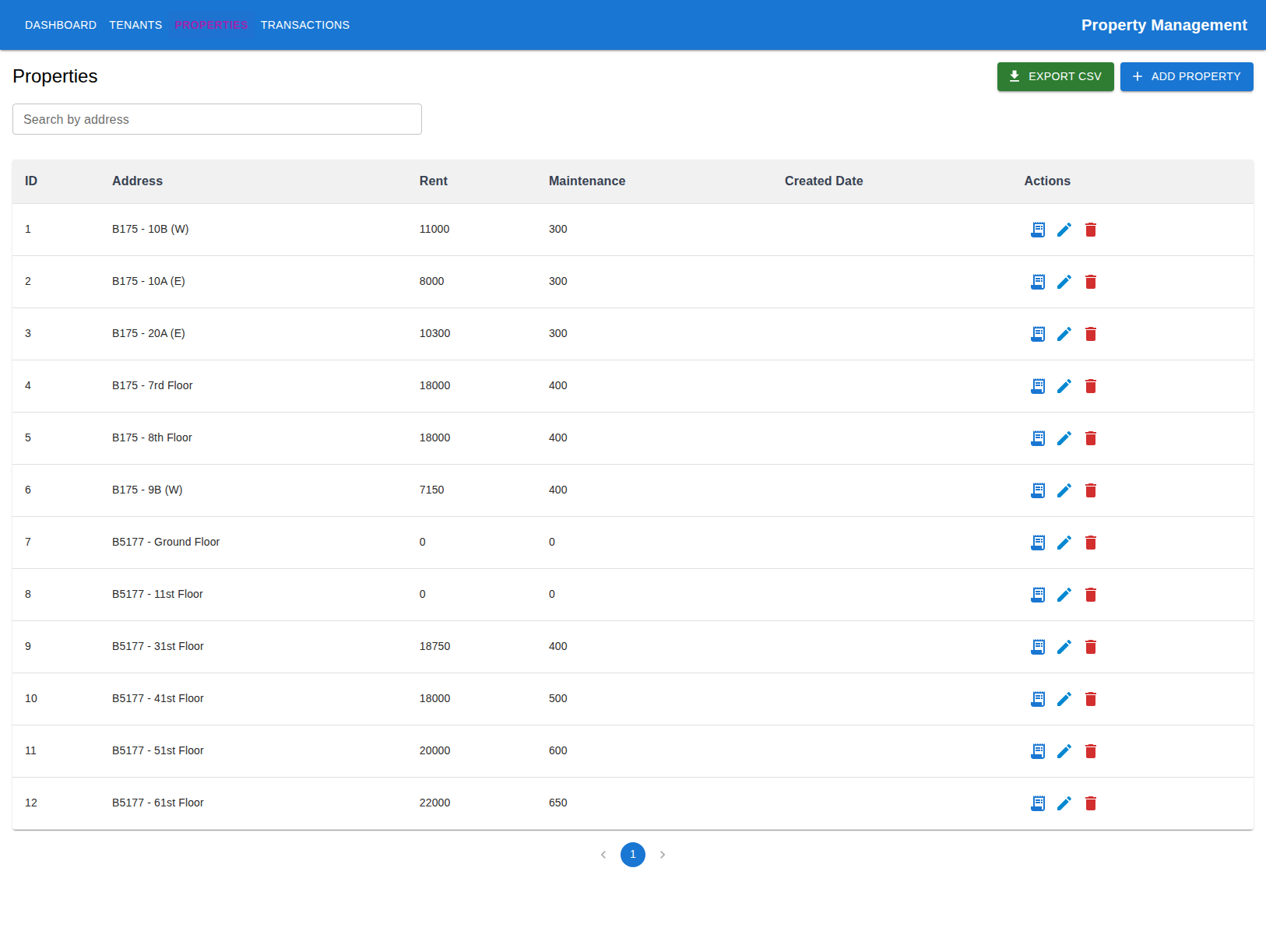Delete B175 - 9B (W) using trash icon
Viewport: 1266px width, 952px height.
1091,490
